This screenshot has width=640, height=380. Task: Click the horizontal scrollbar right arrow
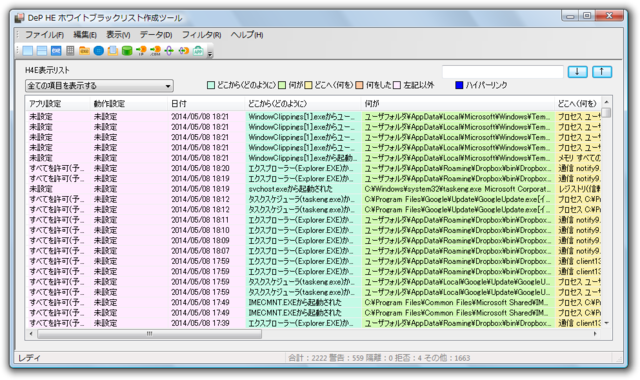pos(595,334)
